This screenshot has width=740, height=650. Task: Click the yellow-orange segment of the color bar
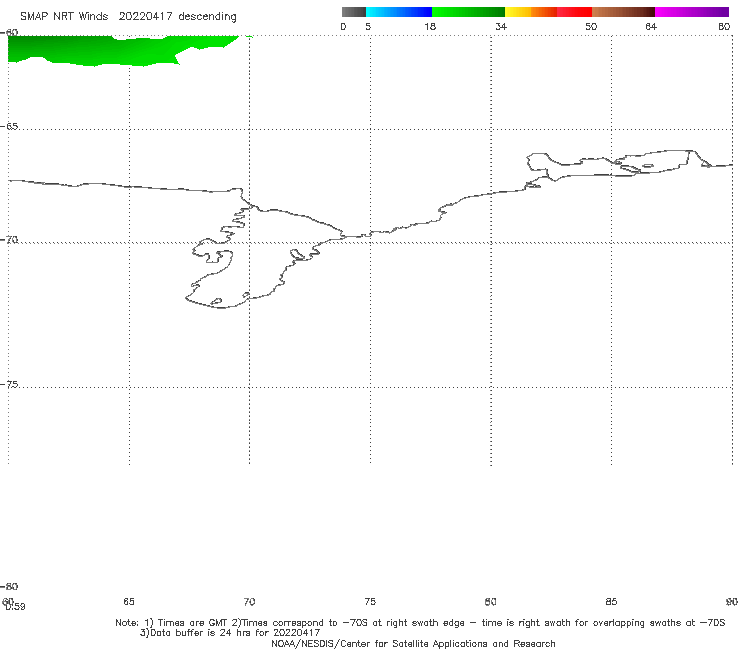pos(531,12)
